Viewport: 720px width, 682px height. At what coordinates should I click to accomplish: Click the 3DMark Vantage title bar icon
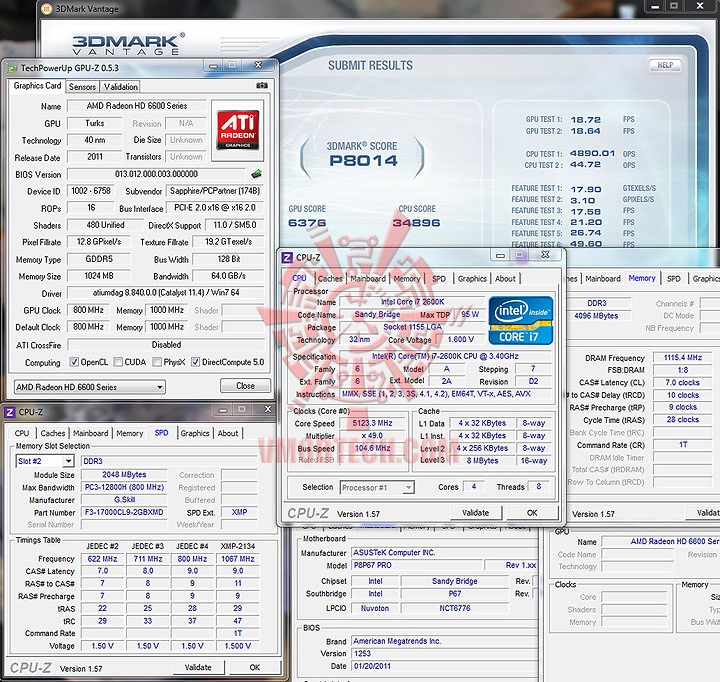[46, 9]
